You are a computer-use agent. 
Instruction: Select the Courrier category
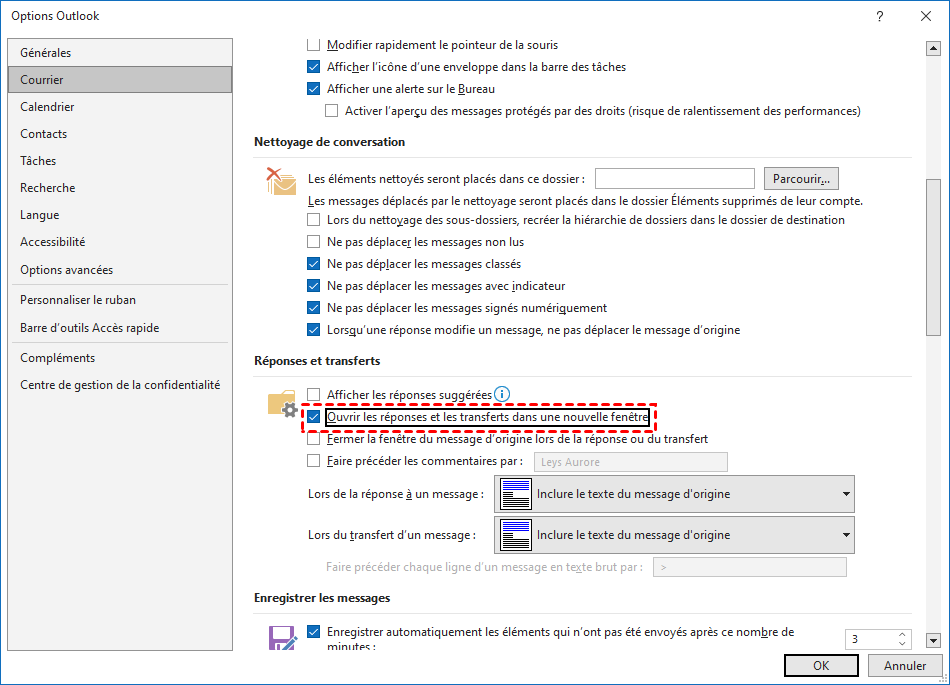click(120, 79)
